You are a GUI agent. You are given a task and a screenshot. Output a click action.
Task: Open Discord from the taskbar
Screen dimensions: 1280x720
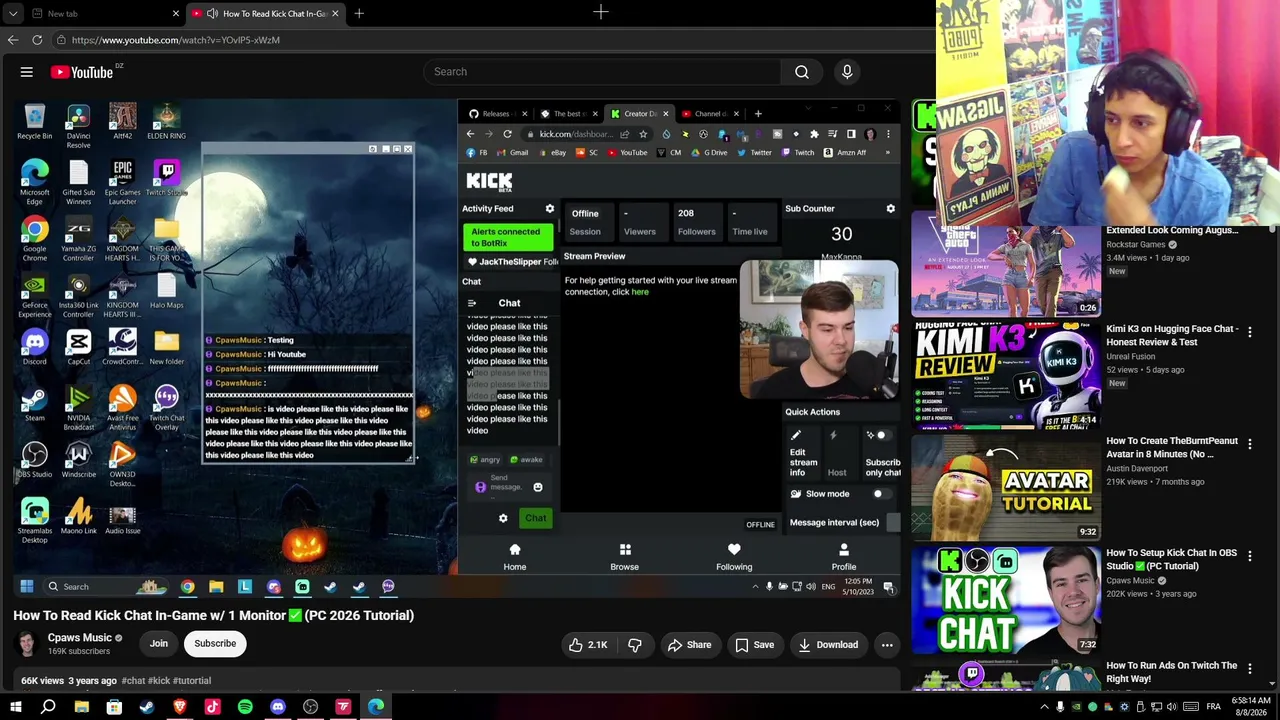pyautogui.click(x=278, y=707)
